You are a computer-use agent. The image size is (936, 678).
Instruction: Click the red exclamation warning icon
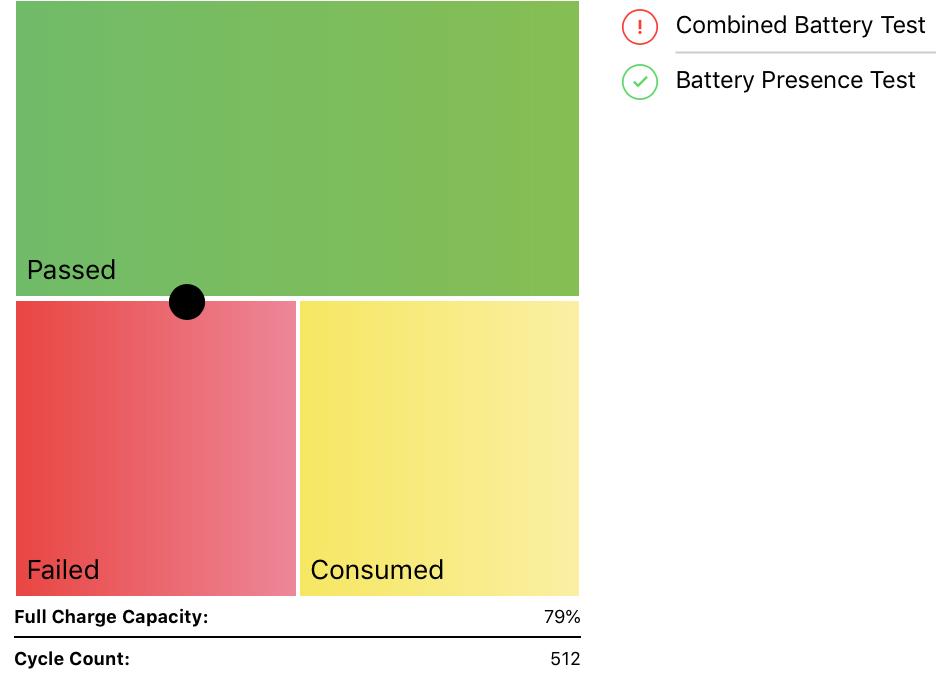coord(640,27)
